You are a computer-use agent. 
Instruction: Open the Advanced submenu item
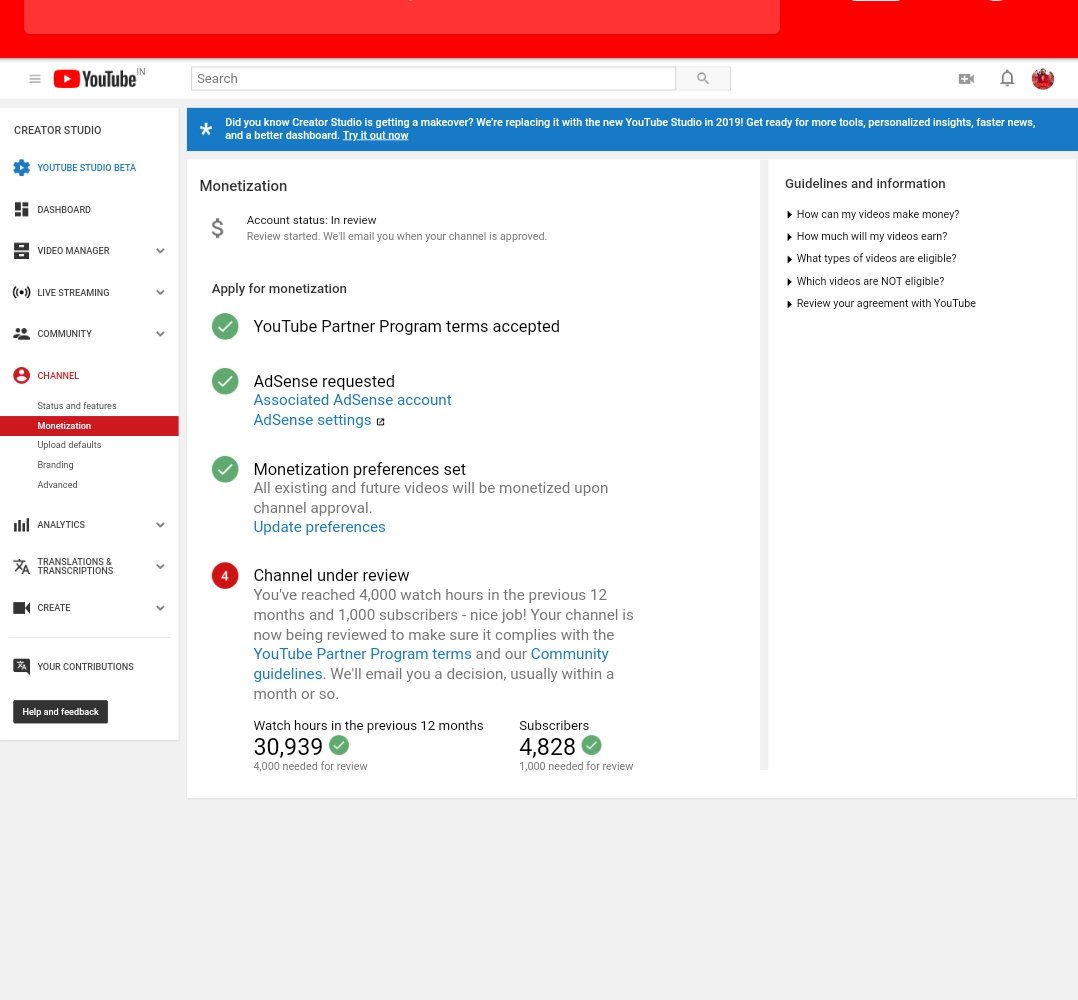tap(57, 485)
